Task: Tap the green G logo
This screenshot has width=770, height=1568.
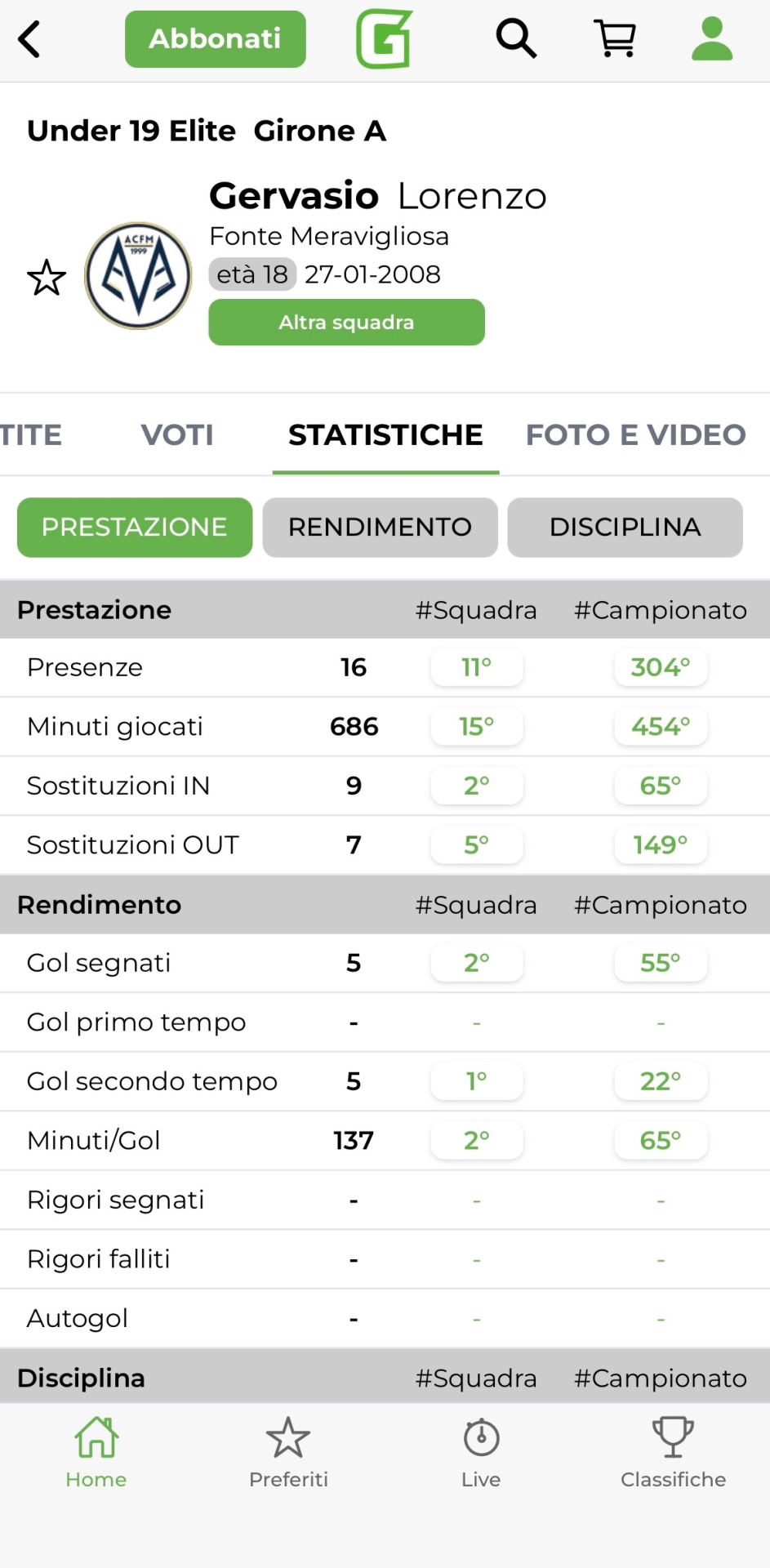Action: 384,38
